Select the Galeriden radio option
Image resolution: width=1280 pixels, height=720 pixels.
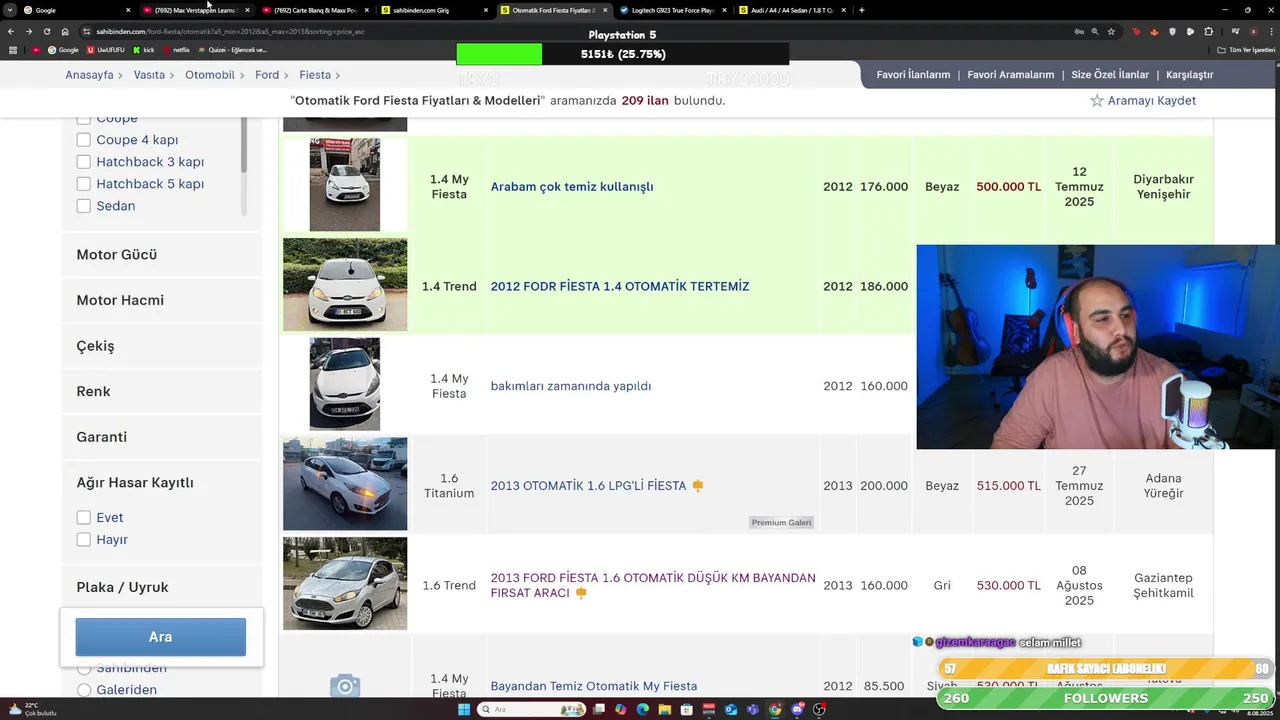(84, 690)
